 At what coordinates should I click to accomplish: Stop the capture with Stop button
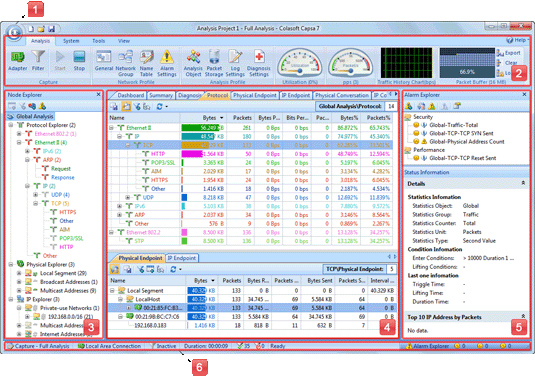click(79, 61)
